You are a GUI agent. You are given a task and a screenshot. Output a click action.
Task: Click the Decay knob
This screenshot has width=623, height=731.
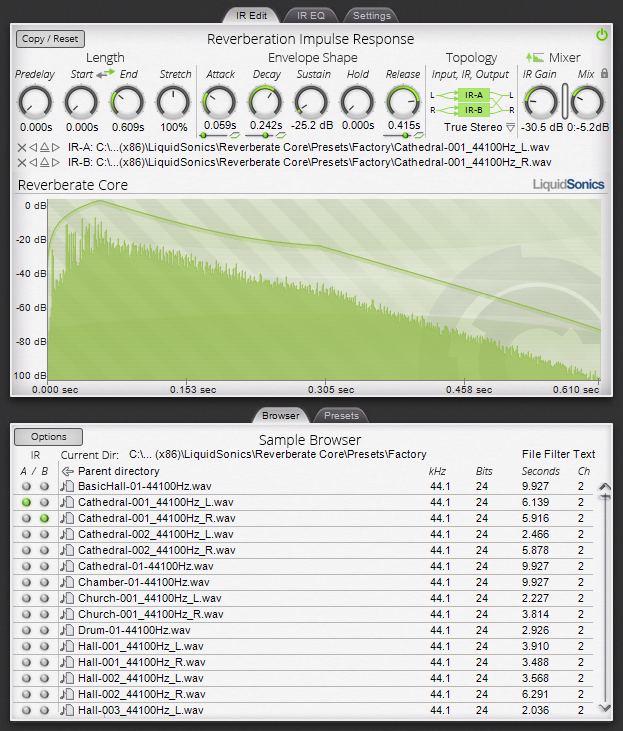click(265, 102)
